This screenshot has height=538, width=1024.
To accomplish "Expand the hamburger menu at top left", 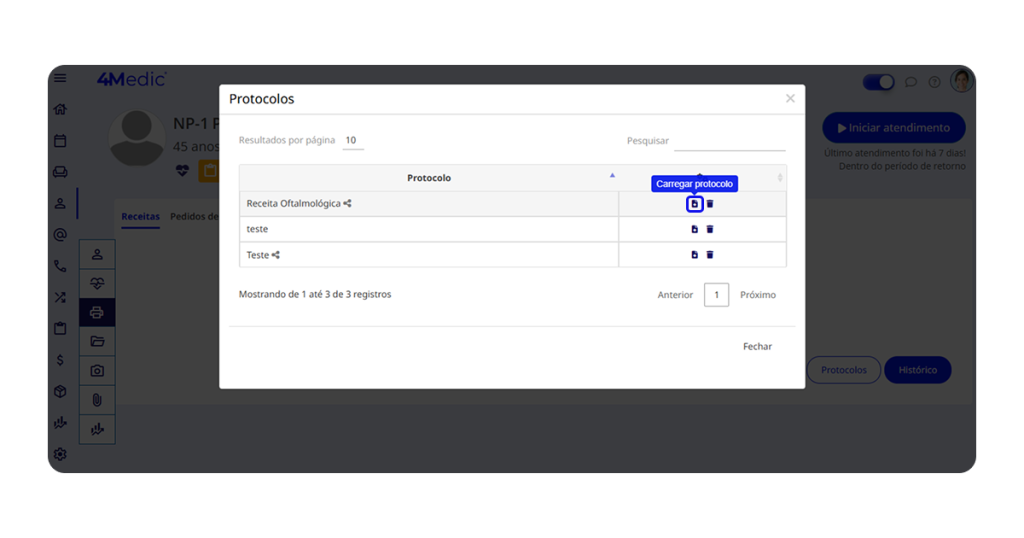I will click(x=60, y=79).
